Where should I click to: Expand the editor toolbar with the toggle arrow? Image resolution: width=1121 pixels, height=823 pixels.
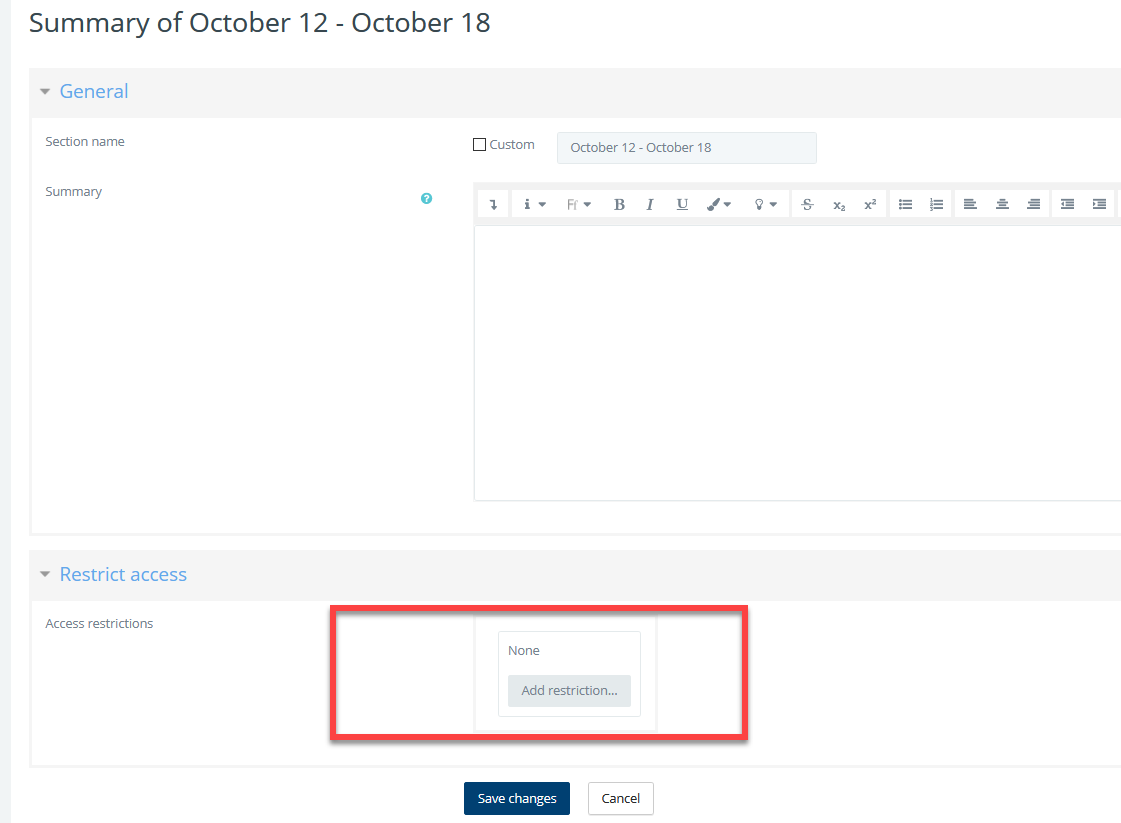tap(493, 204)
